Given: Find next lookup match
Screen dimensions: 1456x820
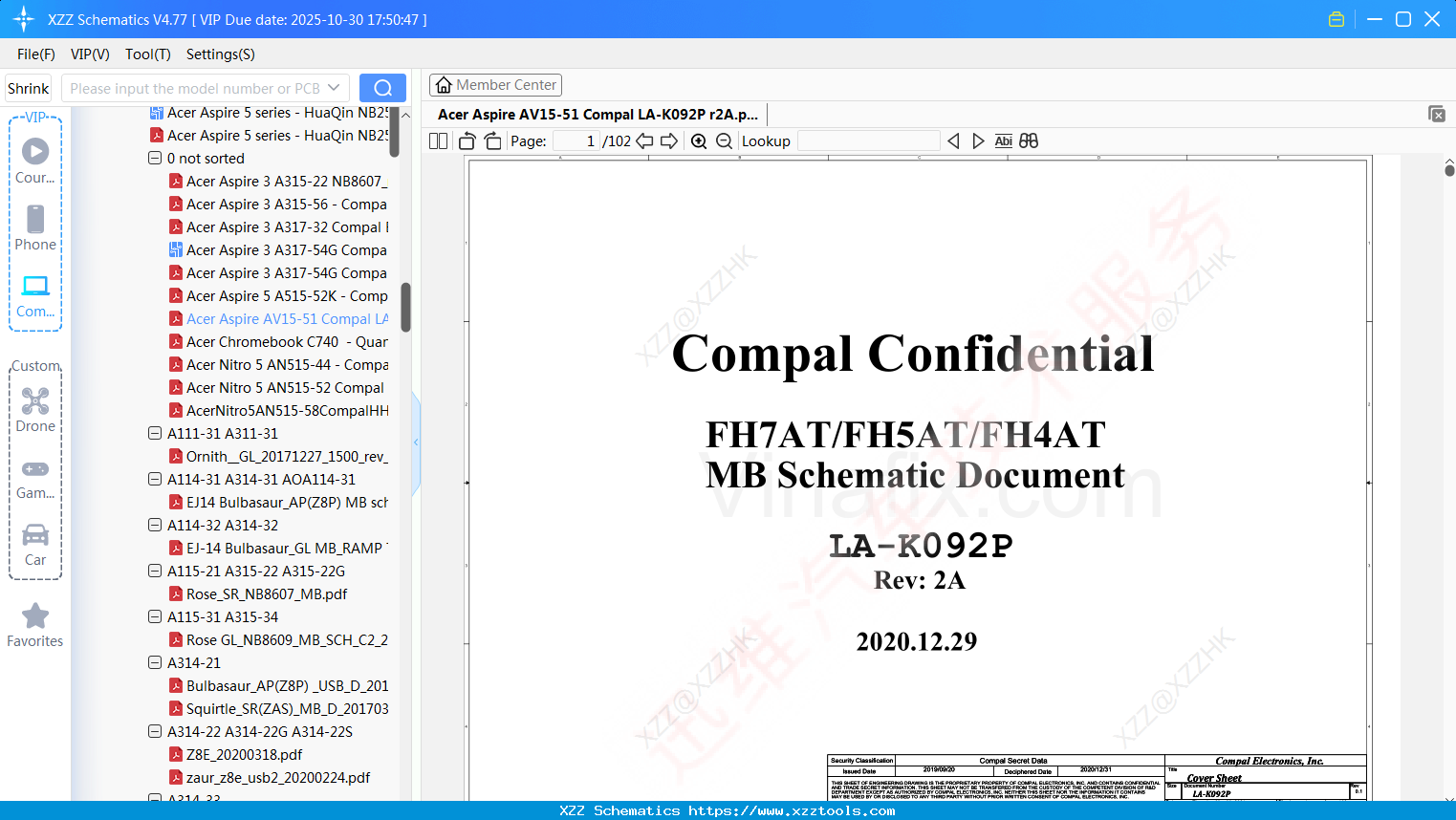Looking at the screenshot, I should (978, 141).
